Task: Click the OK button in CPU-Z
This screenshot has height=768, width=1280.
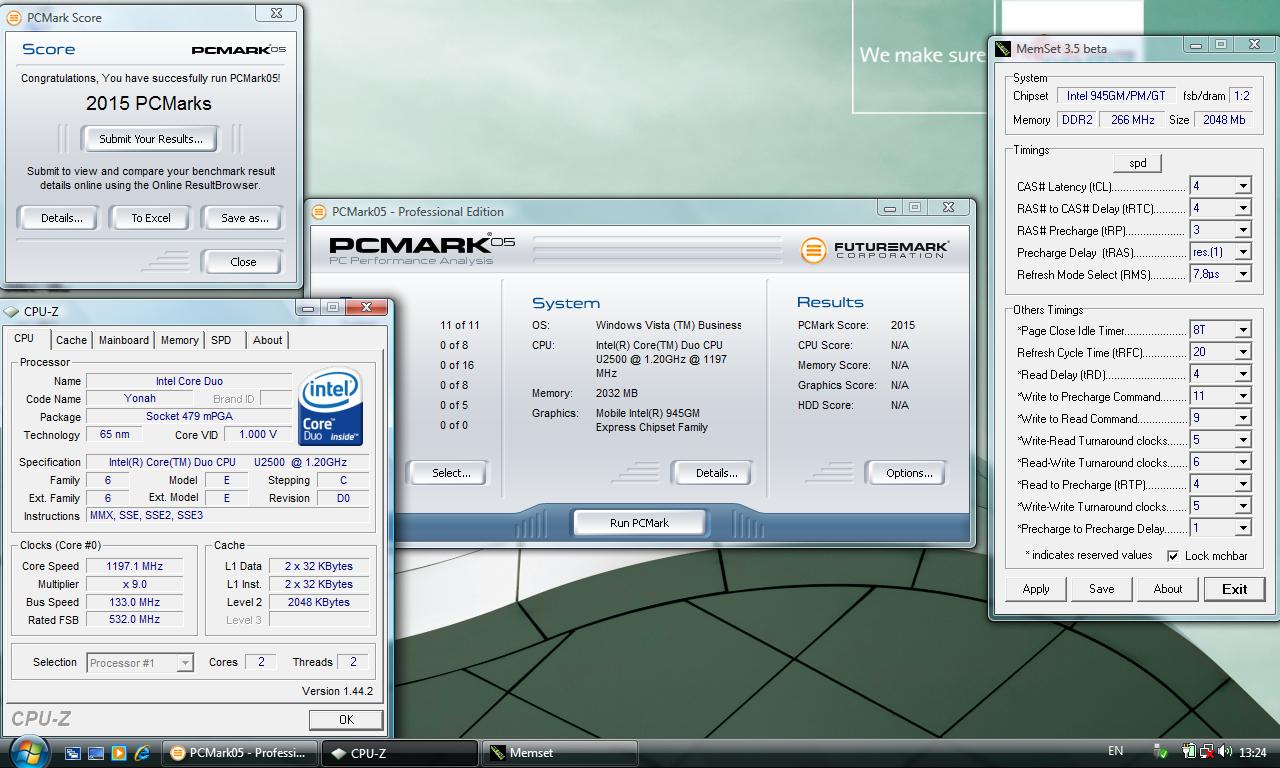Action: click(346, 719)
